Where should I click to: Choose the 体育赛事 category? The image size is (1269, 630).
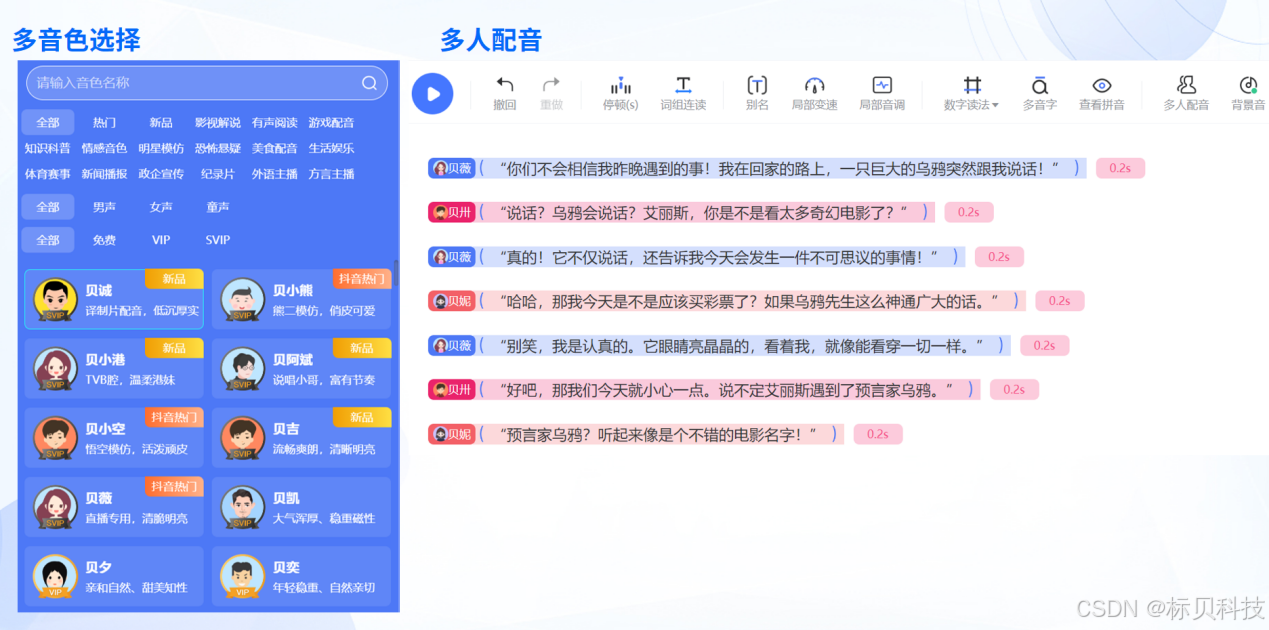pyautogui.click(x=48, y=174)
